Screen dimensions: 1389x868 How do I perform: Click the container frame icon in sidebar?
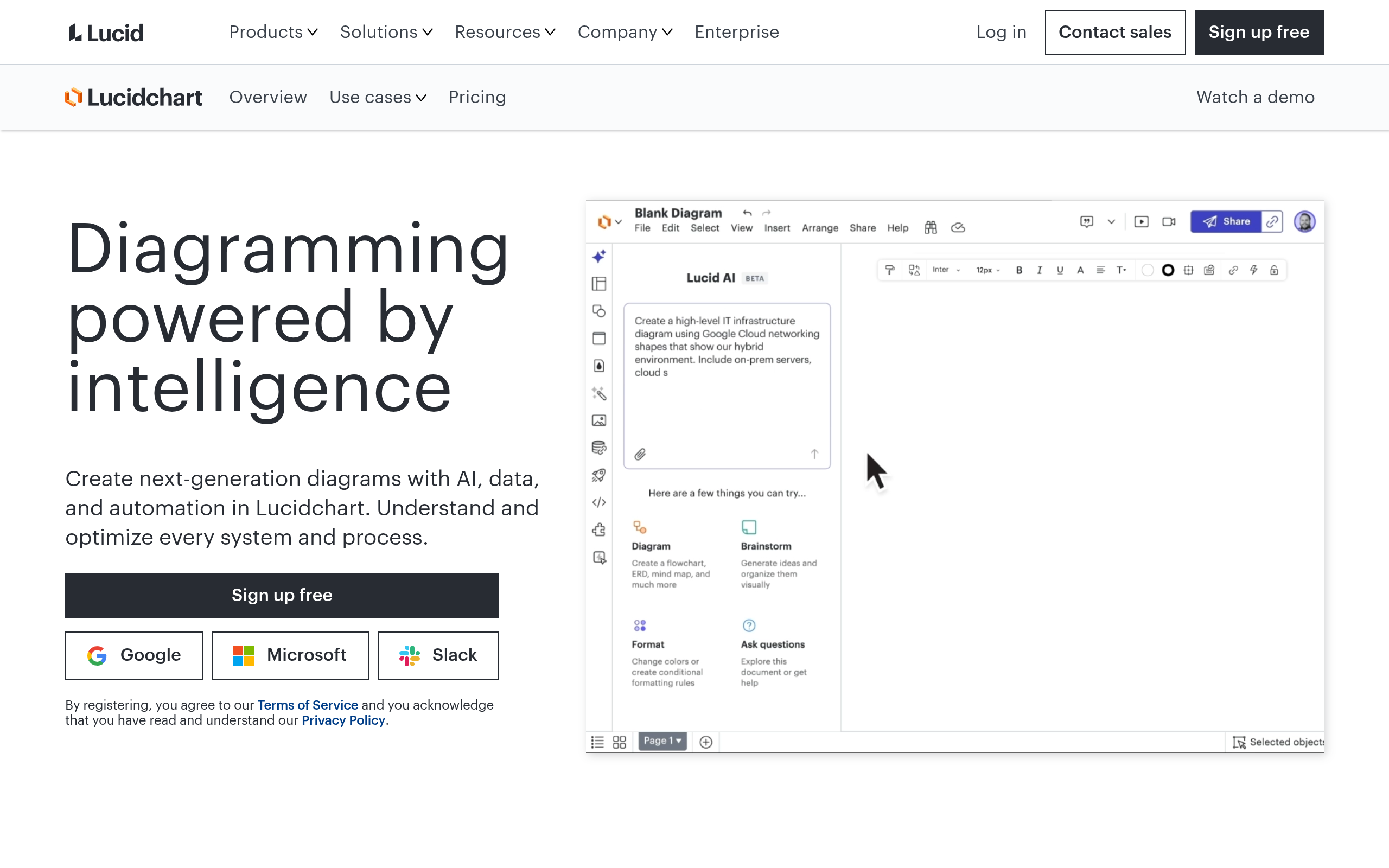598,338
